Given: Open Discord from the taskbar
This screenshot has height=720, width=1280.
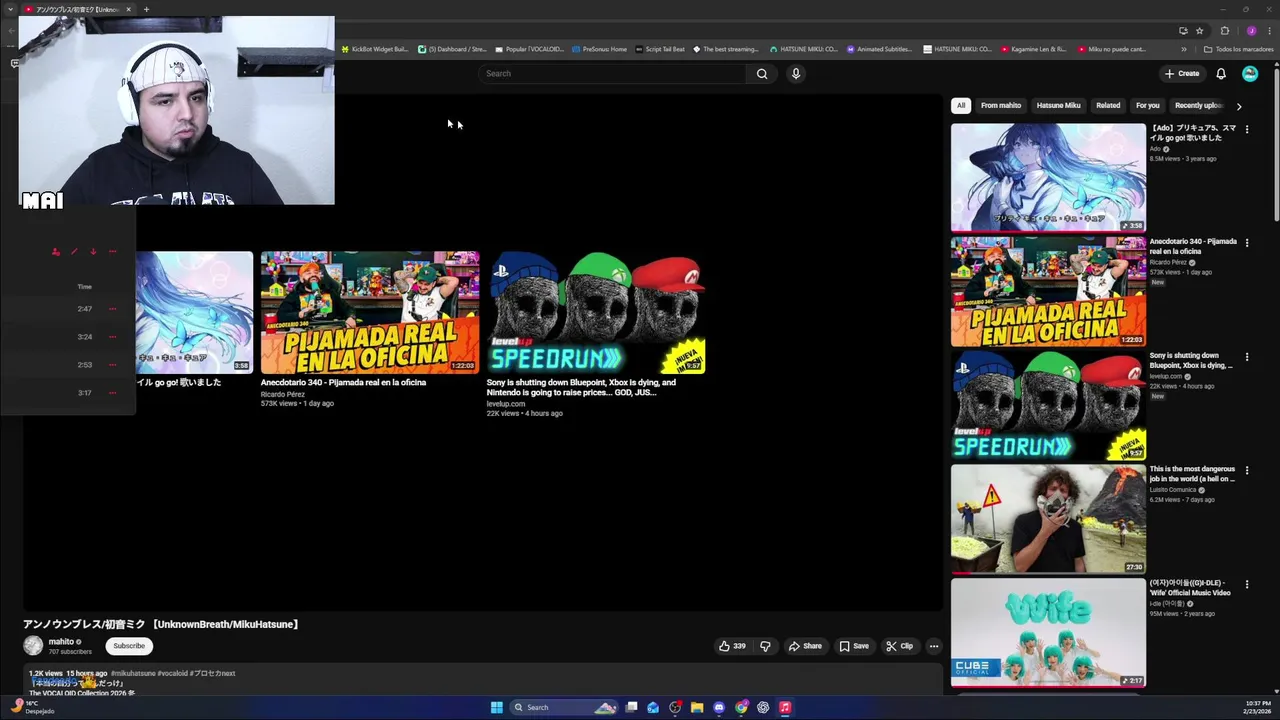Looking at the screenshot, I should (719, 707).
